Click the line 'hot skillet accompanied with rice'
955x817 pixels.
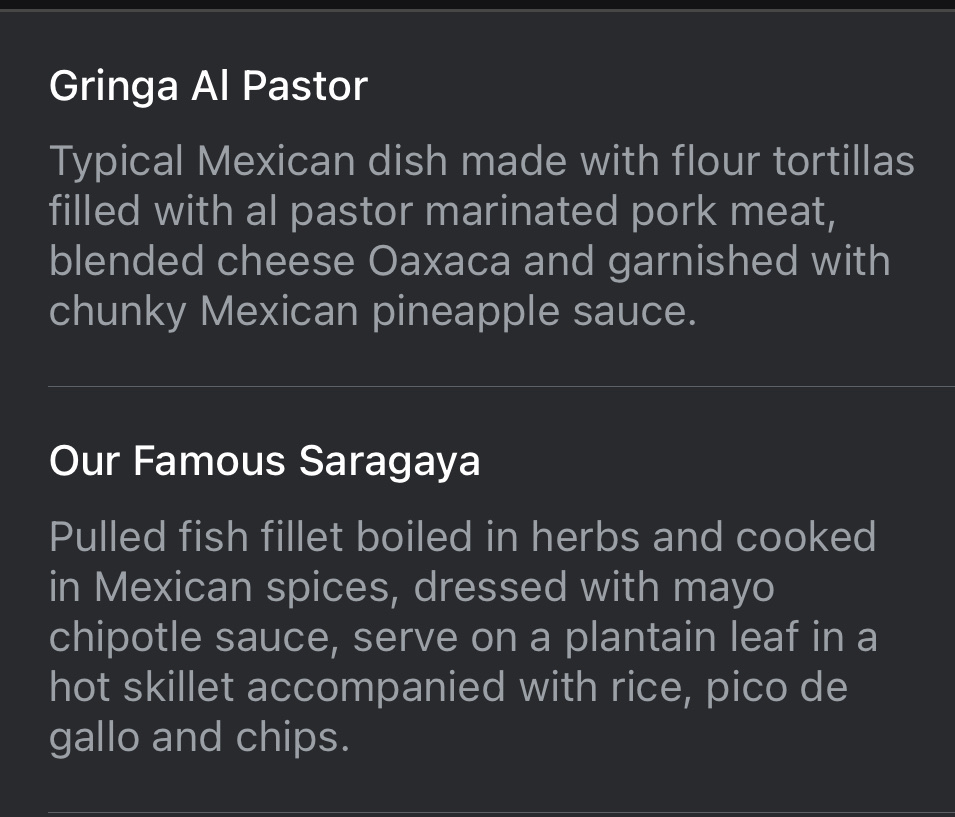(448, 687)
